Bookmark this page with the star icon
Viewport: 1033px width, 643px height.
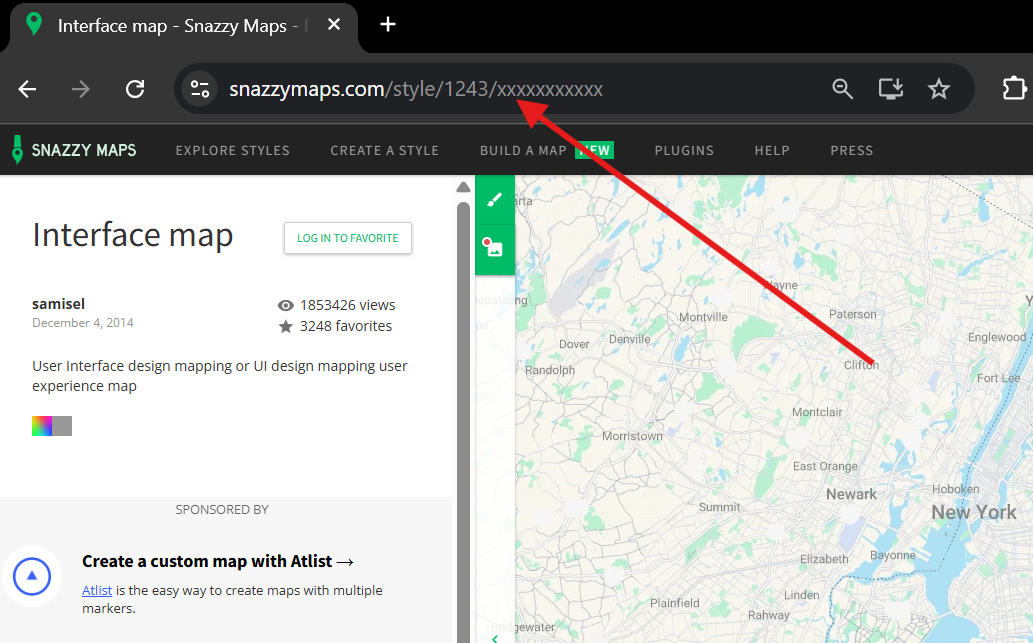[x=939, y=88]
